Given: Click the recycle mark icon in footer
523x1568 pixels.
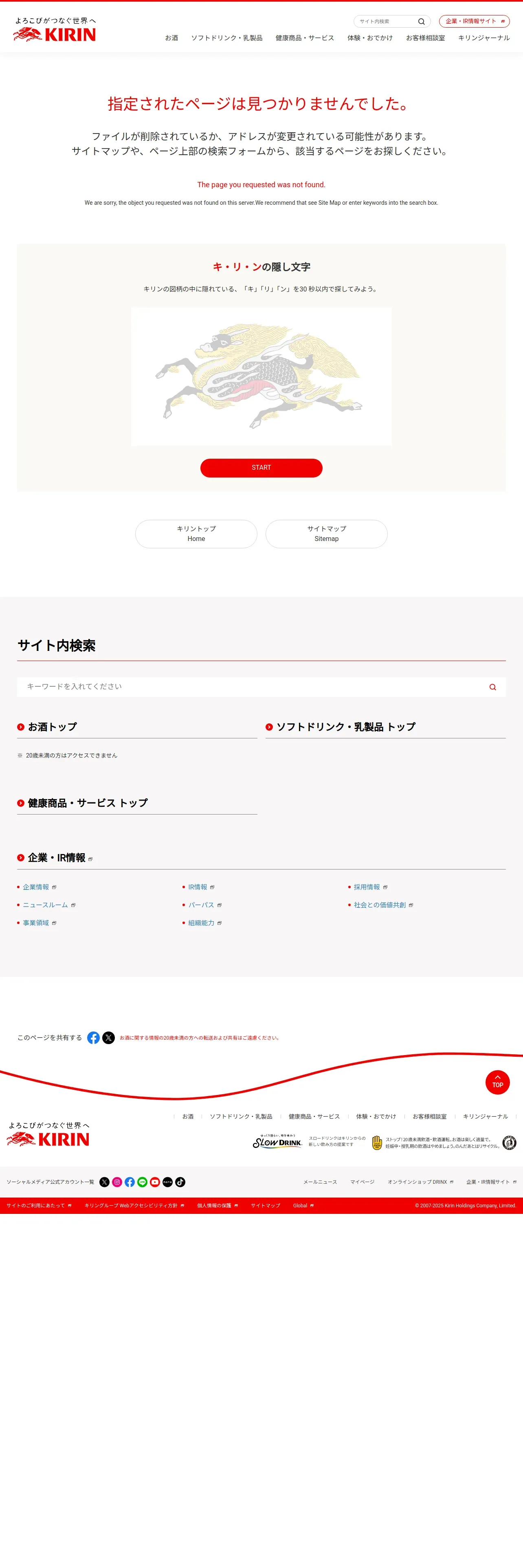Looking at the screenshot, I should click(509, 1143).
